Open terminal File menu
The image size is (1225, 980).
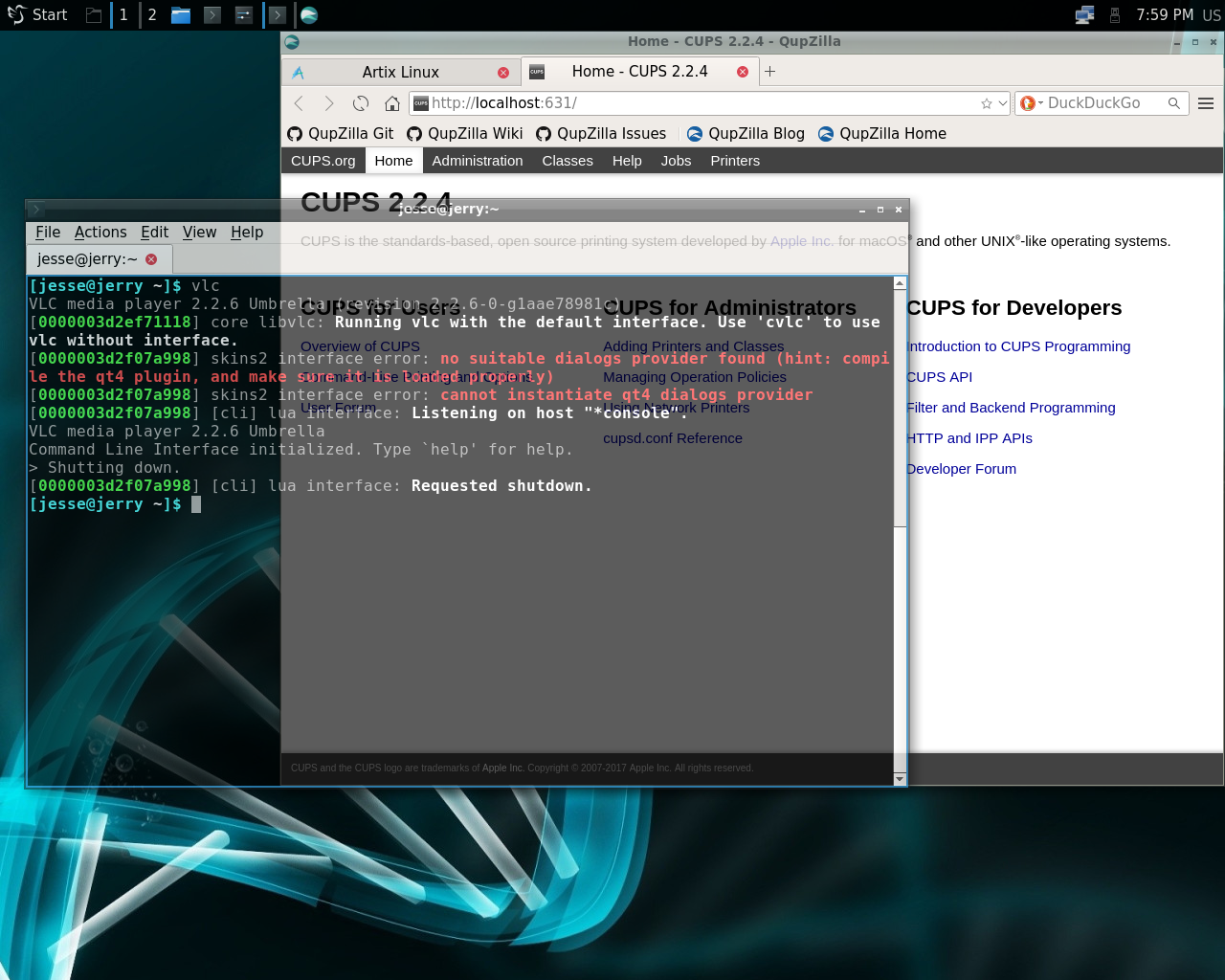(48, 233)
